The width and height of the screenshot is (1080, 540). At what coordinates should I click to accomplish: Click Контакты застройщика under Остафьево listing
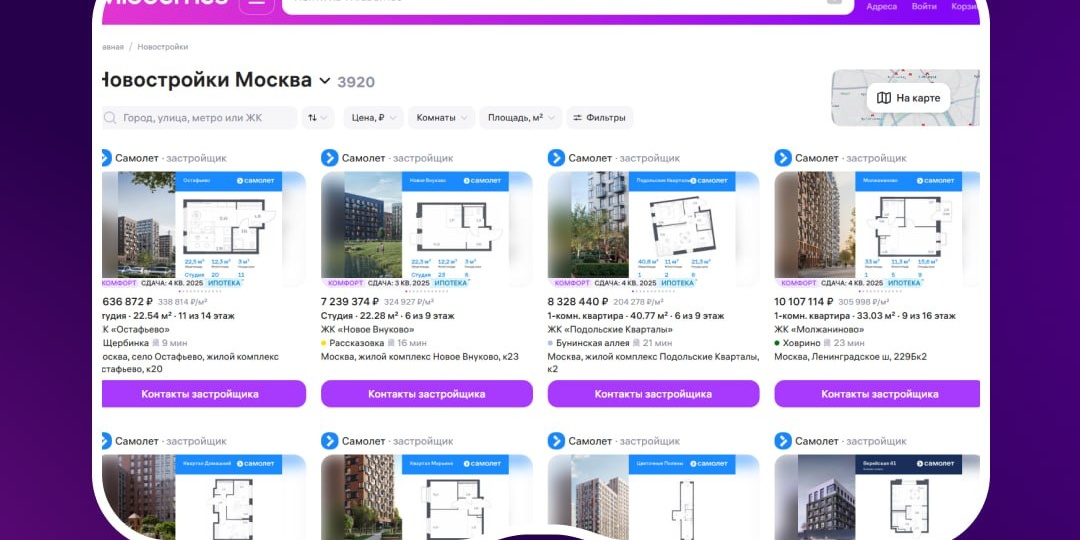pos(204,394)
